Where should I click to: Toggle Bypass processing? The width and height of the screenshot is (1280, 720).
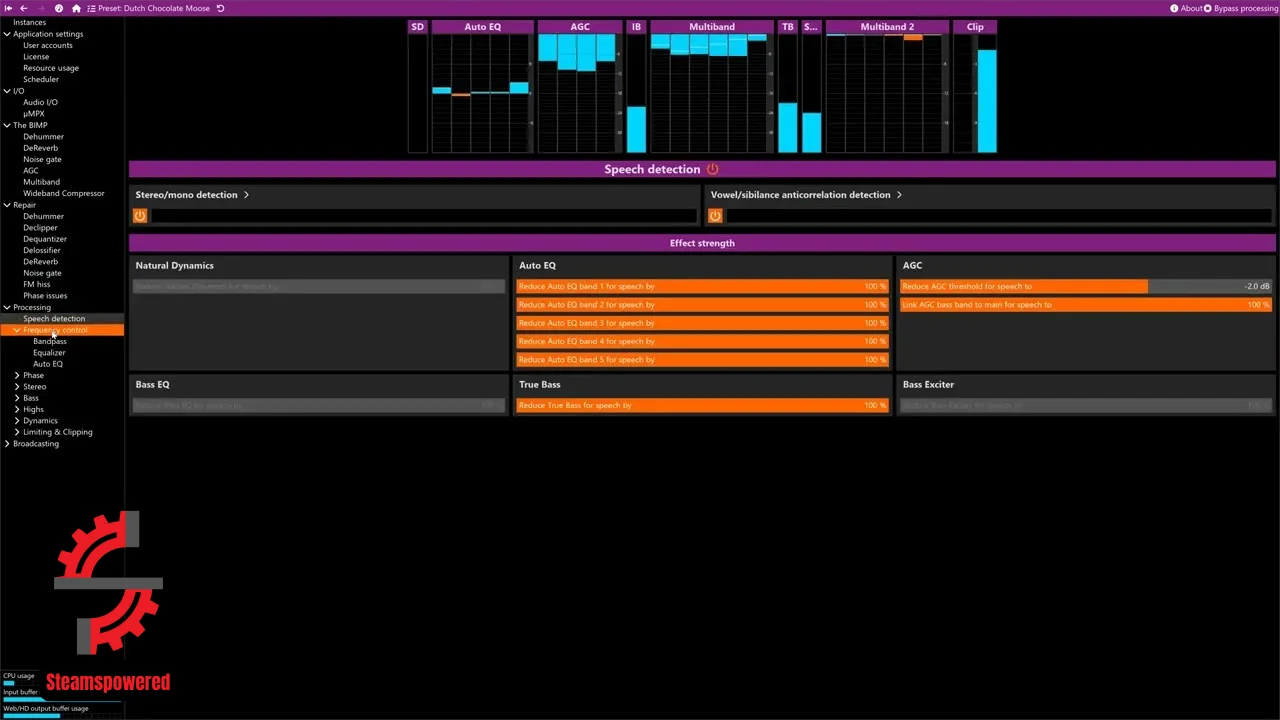tap(1240, 8)
